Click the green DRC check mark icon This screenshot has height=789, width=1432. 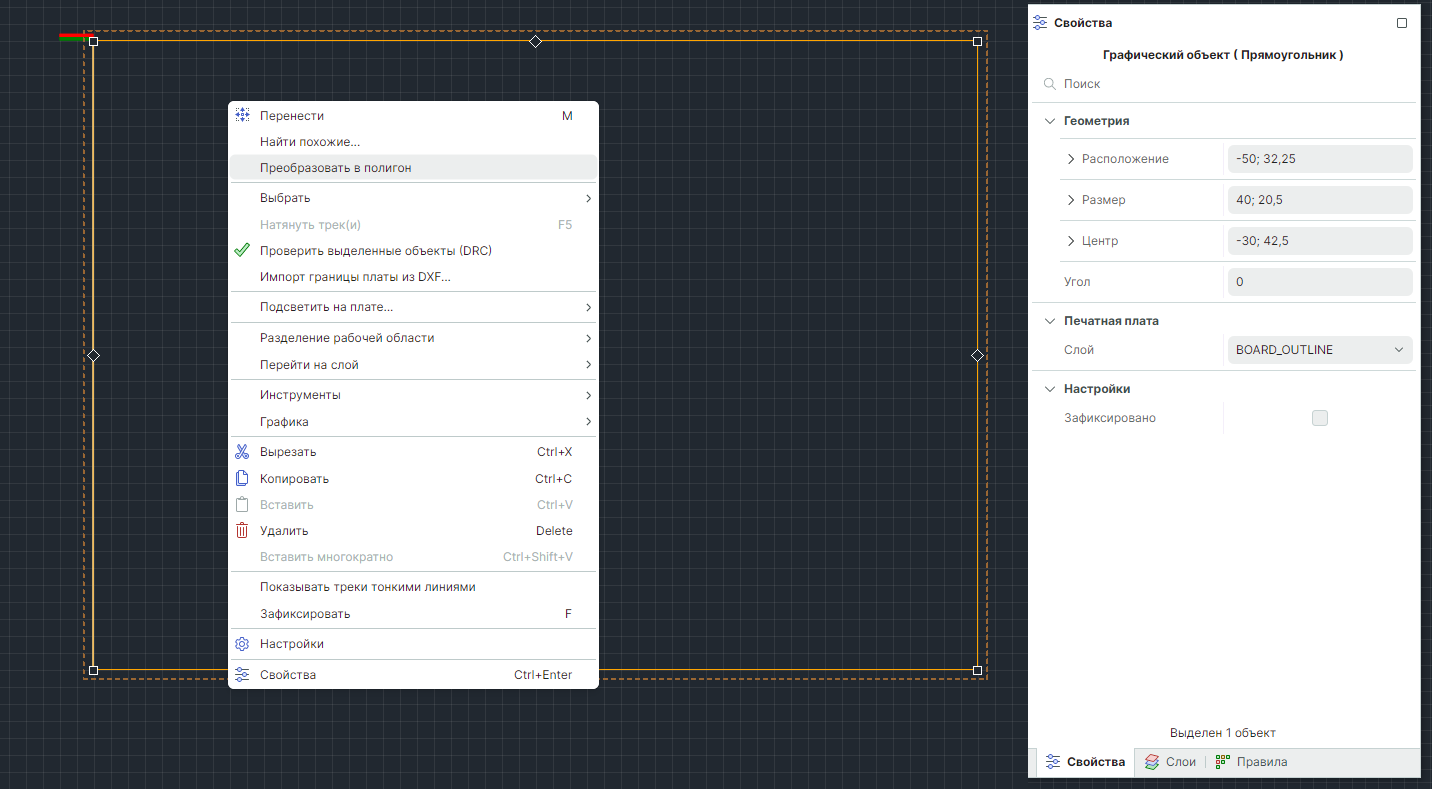pos(242,250)
